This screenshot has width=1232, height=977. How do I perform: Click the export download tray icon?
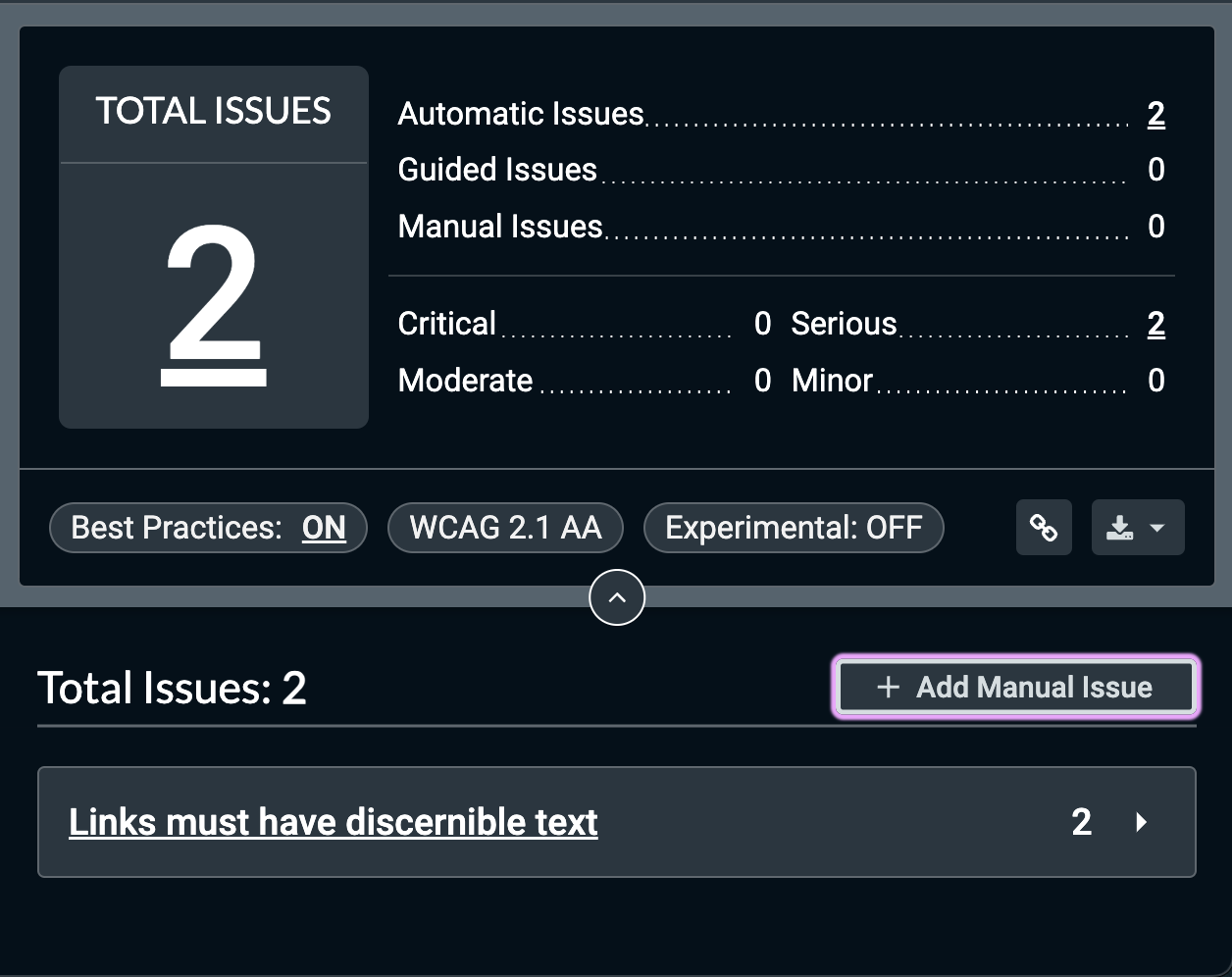1120,528
